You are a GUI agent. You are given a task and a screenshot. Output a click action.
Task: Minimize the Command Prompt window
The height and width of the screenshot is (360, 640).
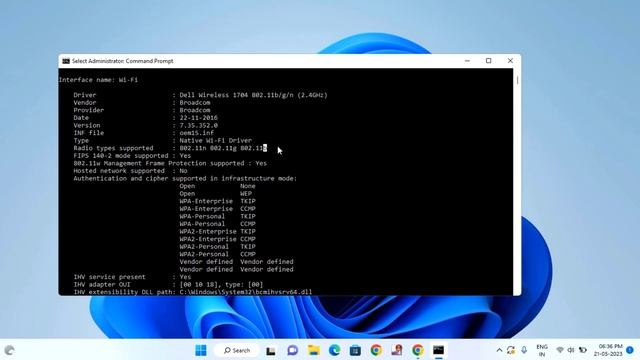pyautogui.click(x=467, y=61)
